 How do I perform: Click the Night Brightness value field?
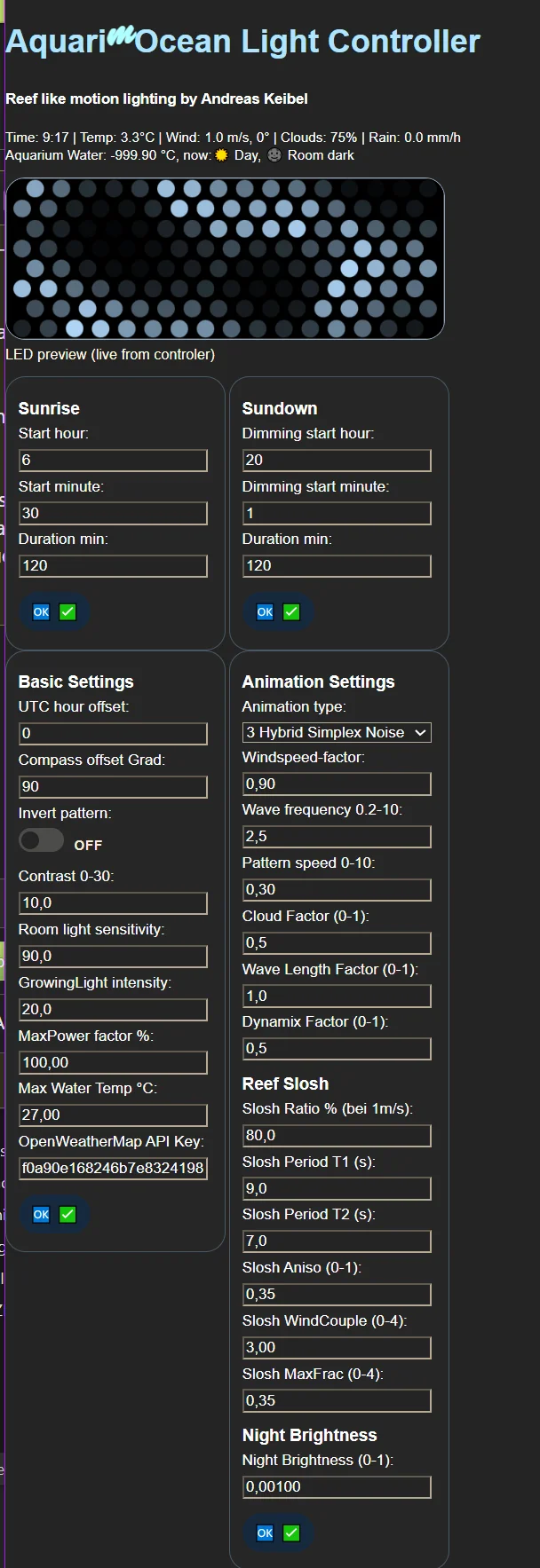coord(337,1486)
